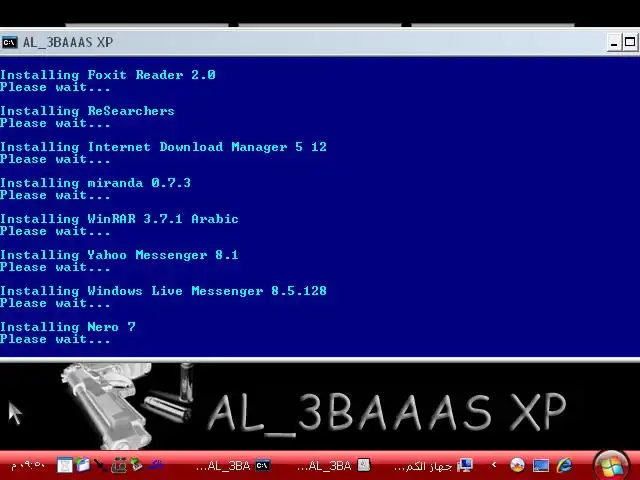Click the Start orb button on taskbar
Screen dimensions: 640x480
(x=611, y=466)
